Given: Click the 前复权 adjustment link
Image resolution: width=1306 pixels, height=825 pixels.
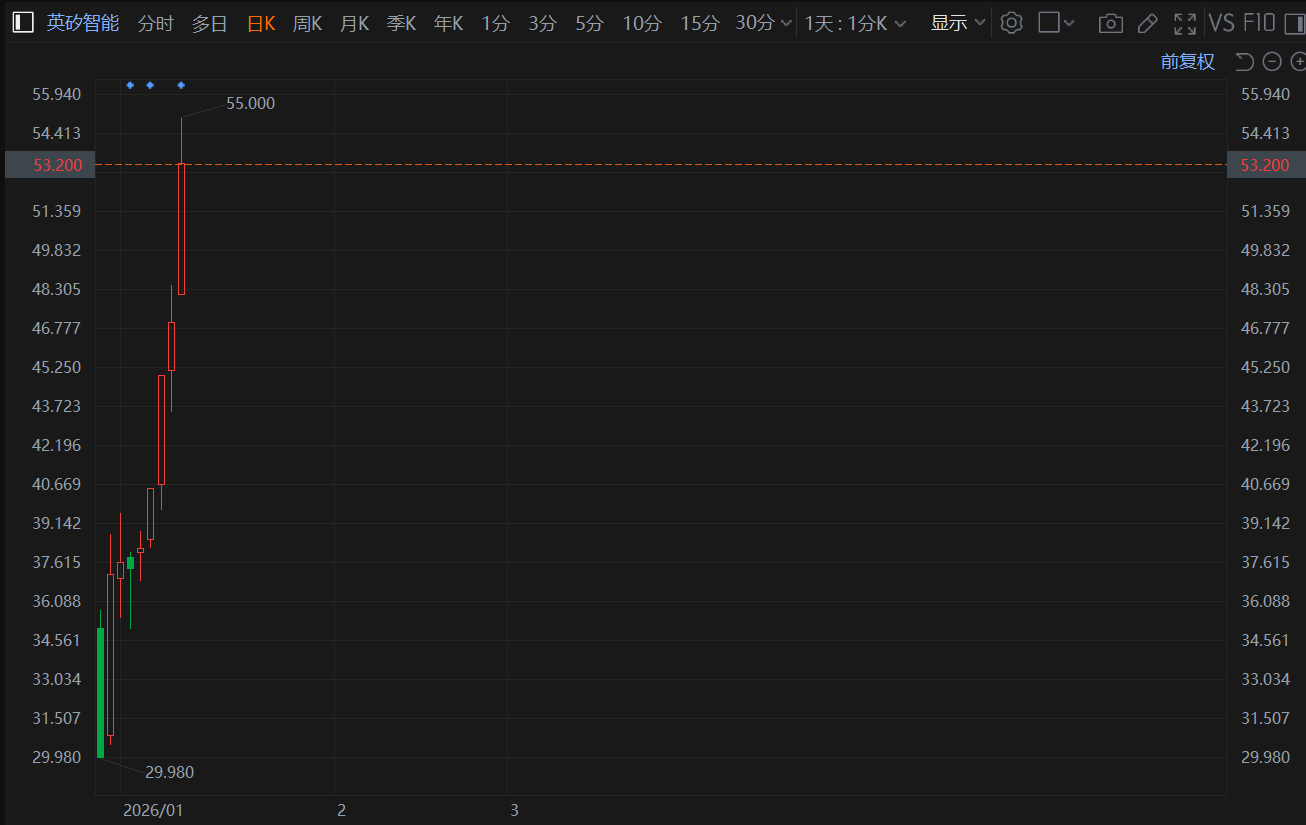Looking at the screenshot, I should 1187,62.
